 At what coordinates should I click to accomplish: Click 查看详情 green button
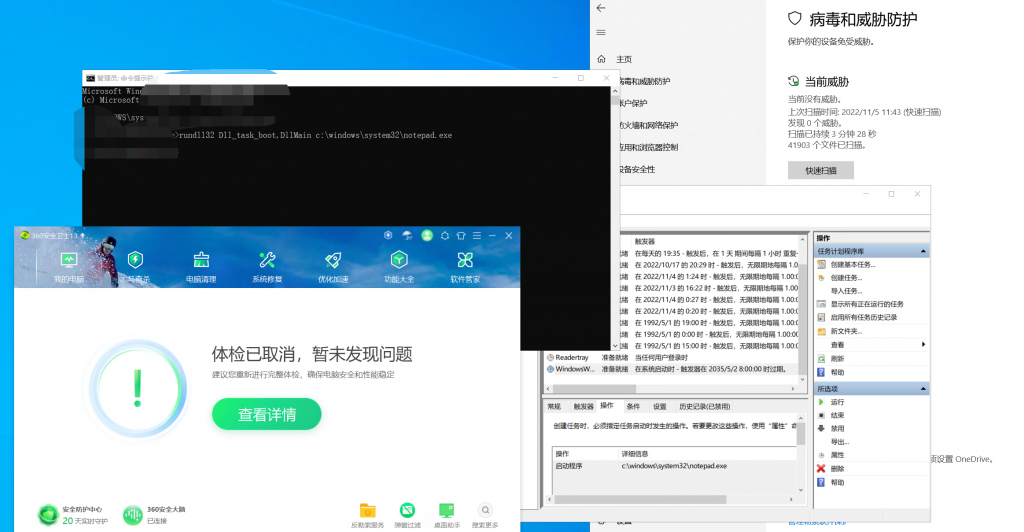266,414
